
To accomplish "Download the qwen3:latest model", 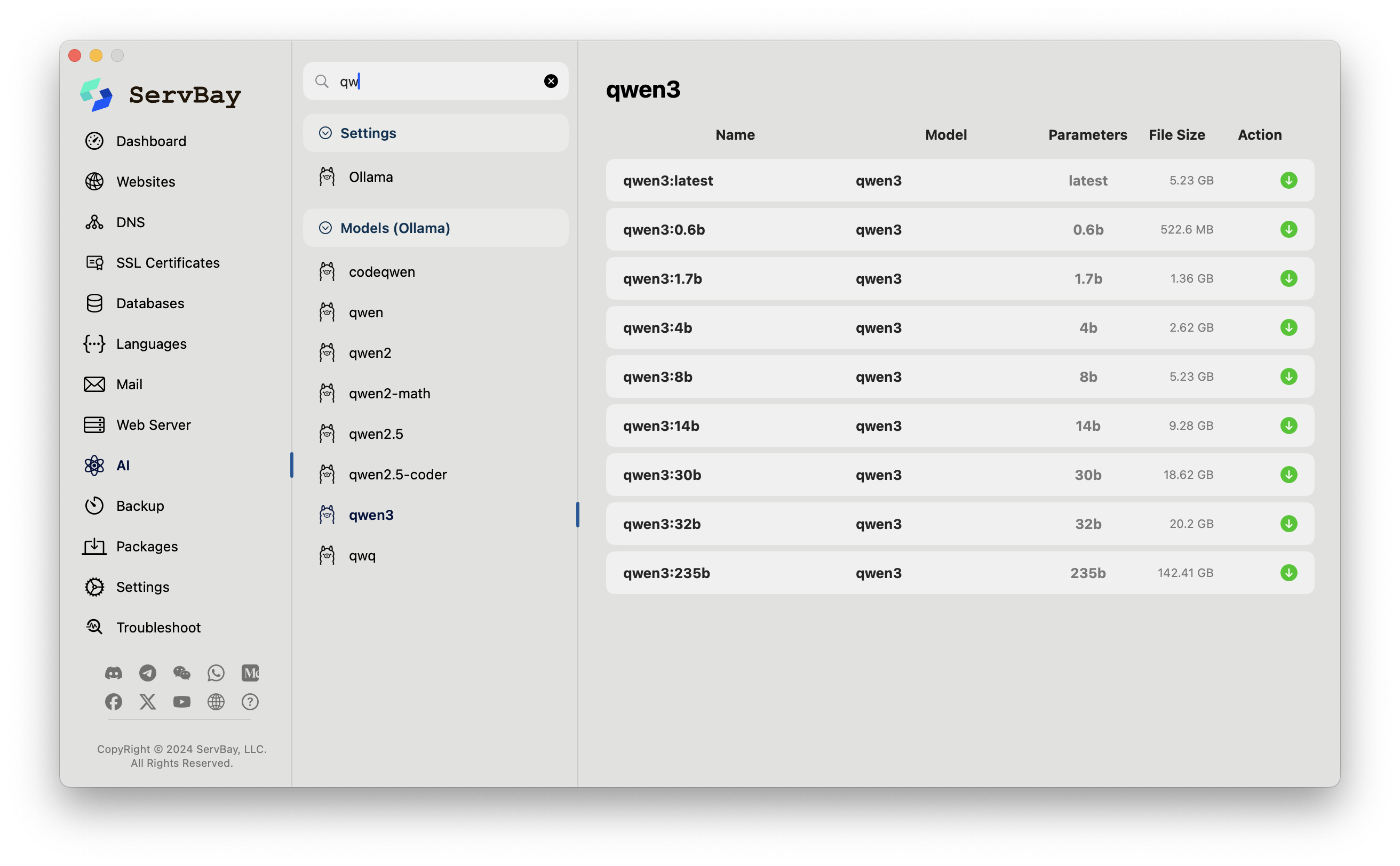I will point(1288,180).
